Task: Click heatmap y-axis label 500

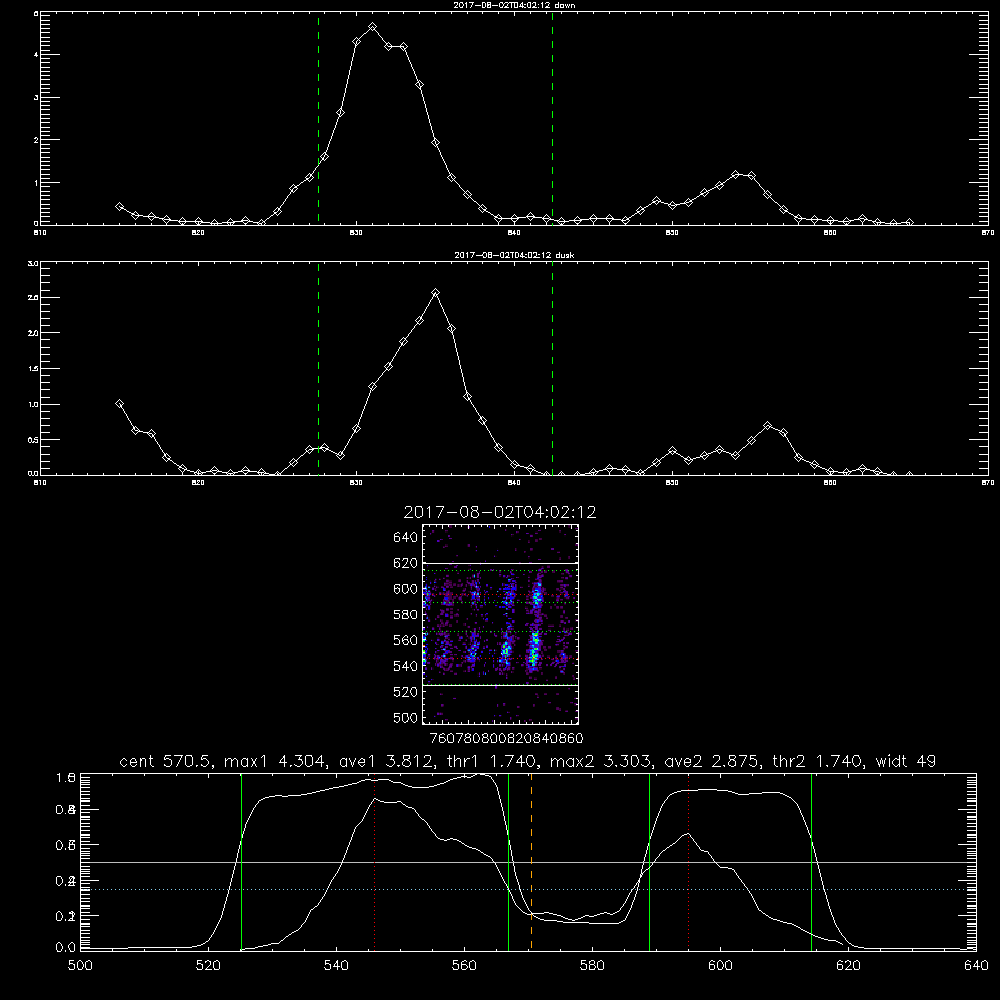Action: (405, 717)
